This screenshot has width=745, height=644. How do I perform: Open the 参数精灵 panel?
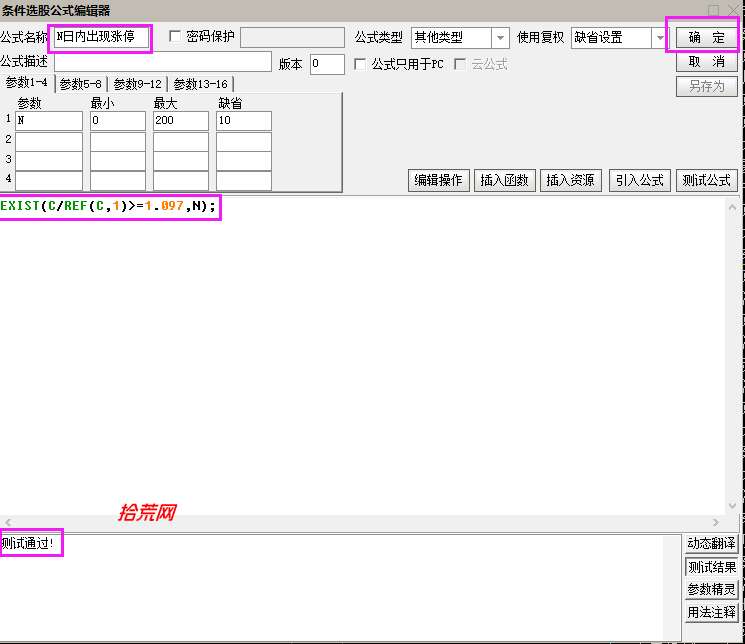pos(711,590)
